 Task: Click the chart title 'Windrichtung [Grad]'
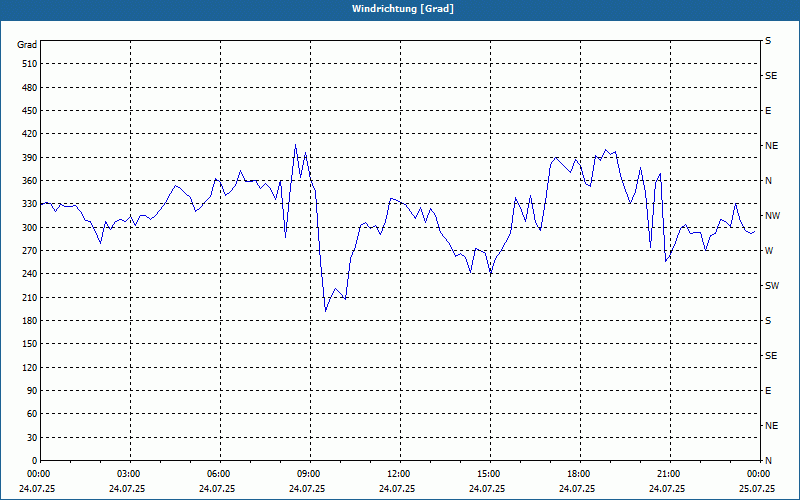403,9
